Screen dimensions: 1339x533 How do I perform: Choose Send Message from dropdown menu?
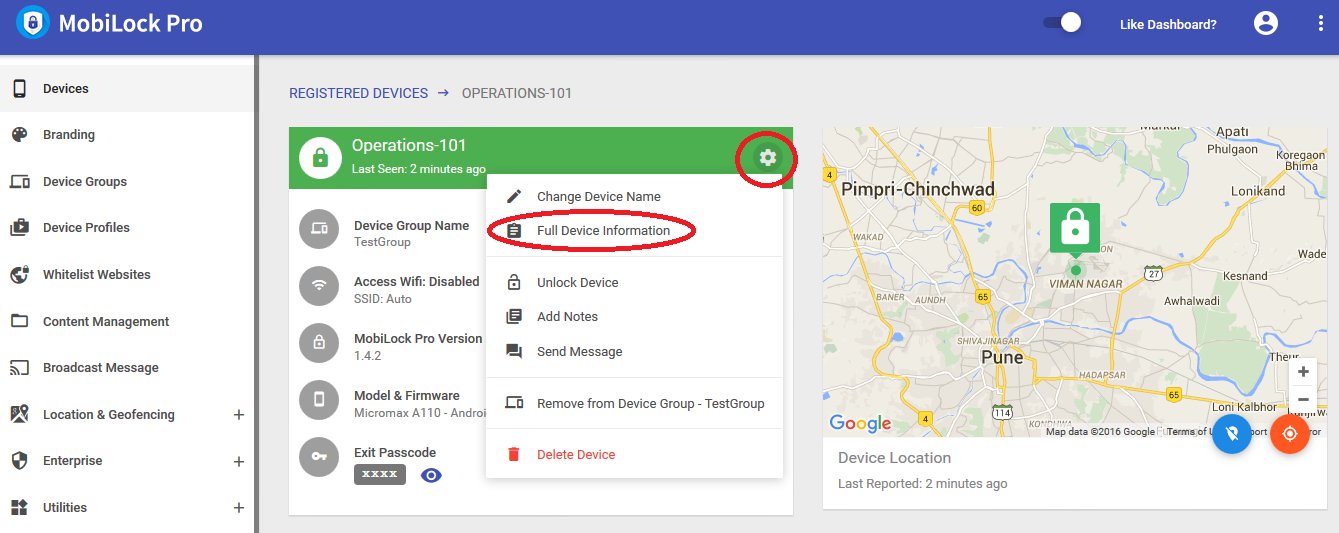634,351
